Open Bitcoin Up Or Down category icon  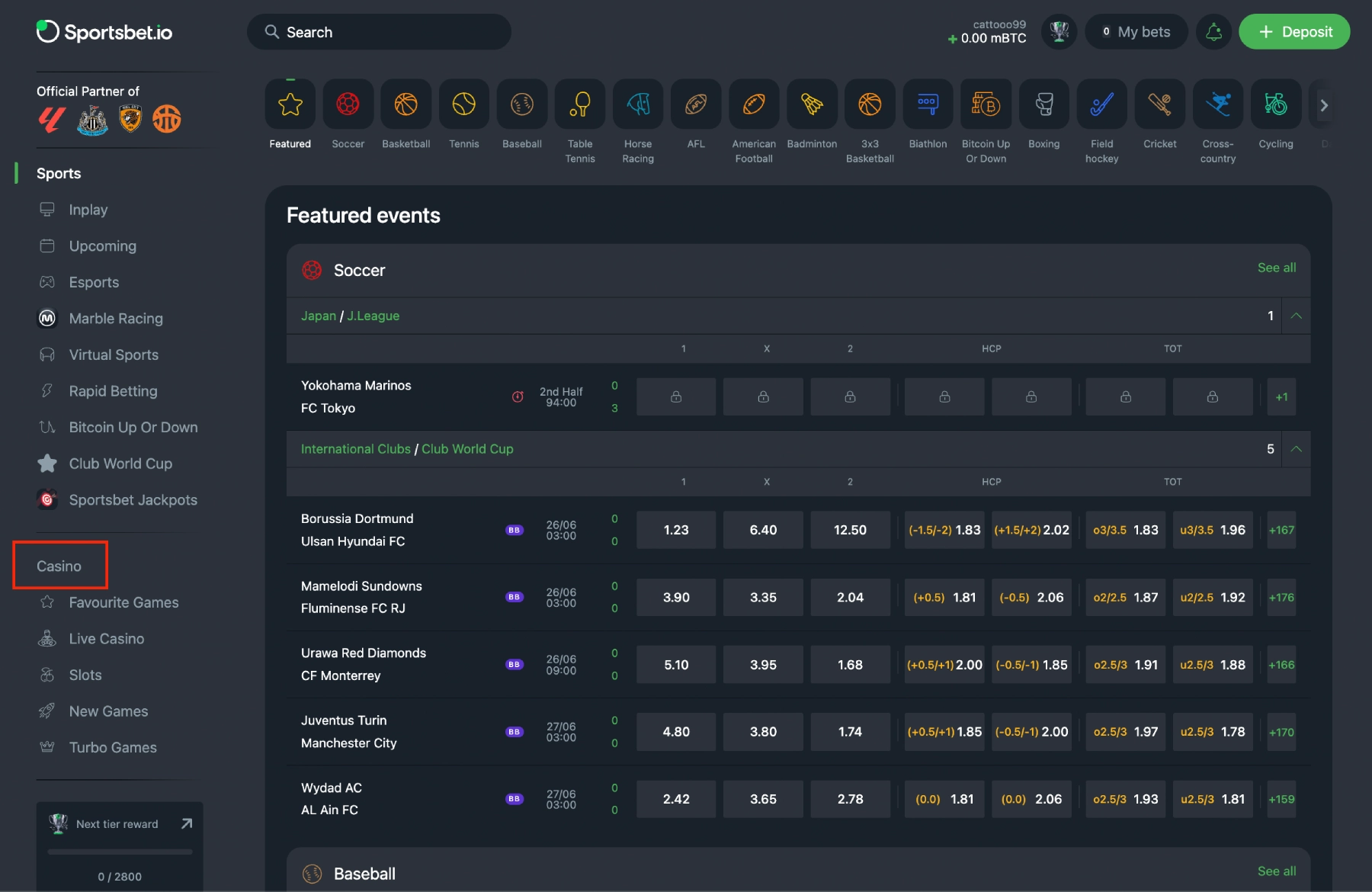click(x=986, y=104)
